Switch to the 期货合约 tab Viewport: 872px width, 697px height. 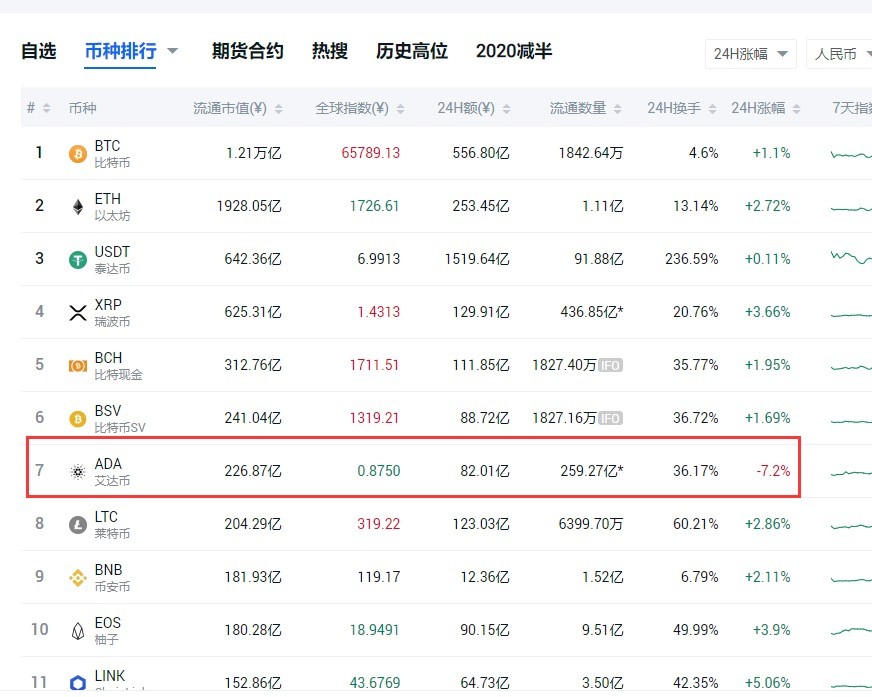(x=247, y=50)
